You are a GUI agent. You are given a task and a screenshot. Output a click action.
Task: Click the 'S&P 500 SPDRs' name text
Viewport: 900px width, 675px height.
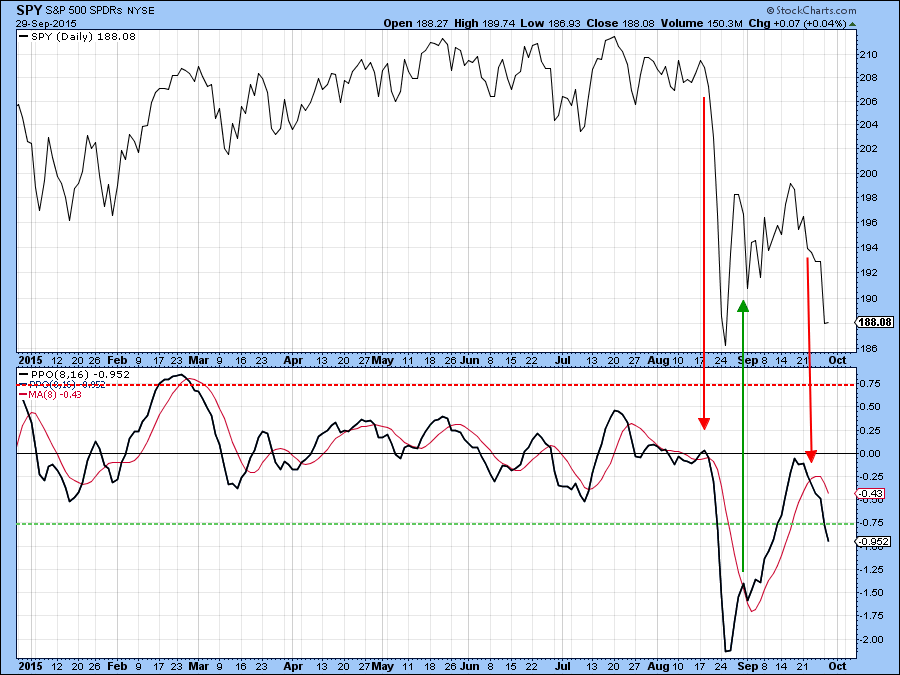[x=84, y=10]
